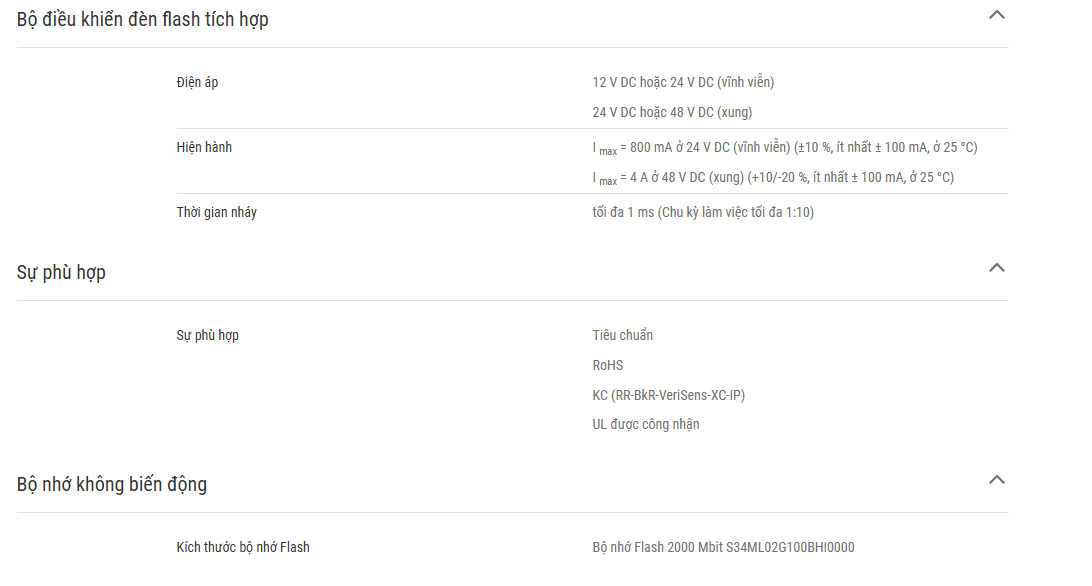1092x586 pixels.
Task: Select the Kích thước bộ nhớ Flash label
Action: click(243, 547)
